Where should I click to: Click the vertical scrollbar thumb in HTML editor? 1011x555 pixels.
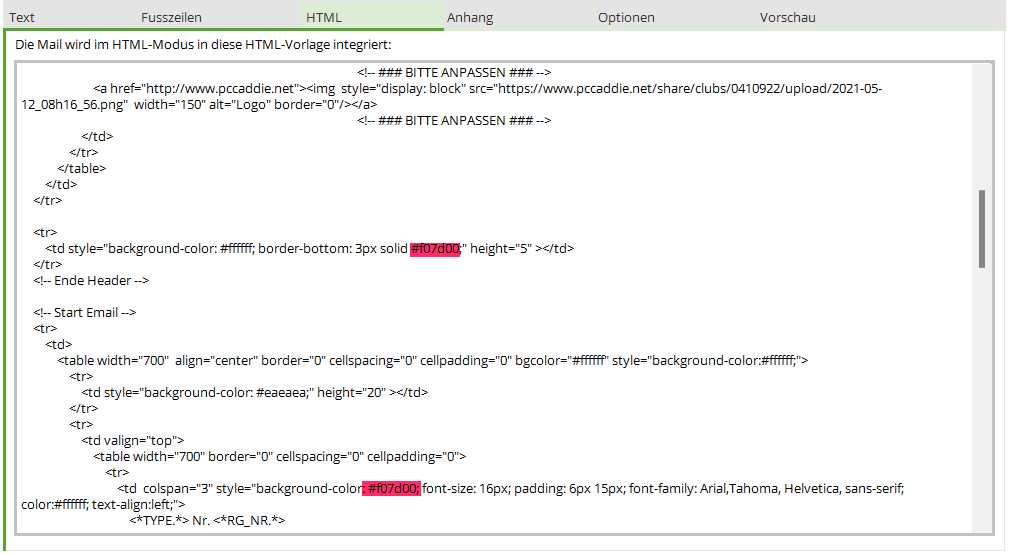click(982, 229)
